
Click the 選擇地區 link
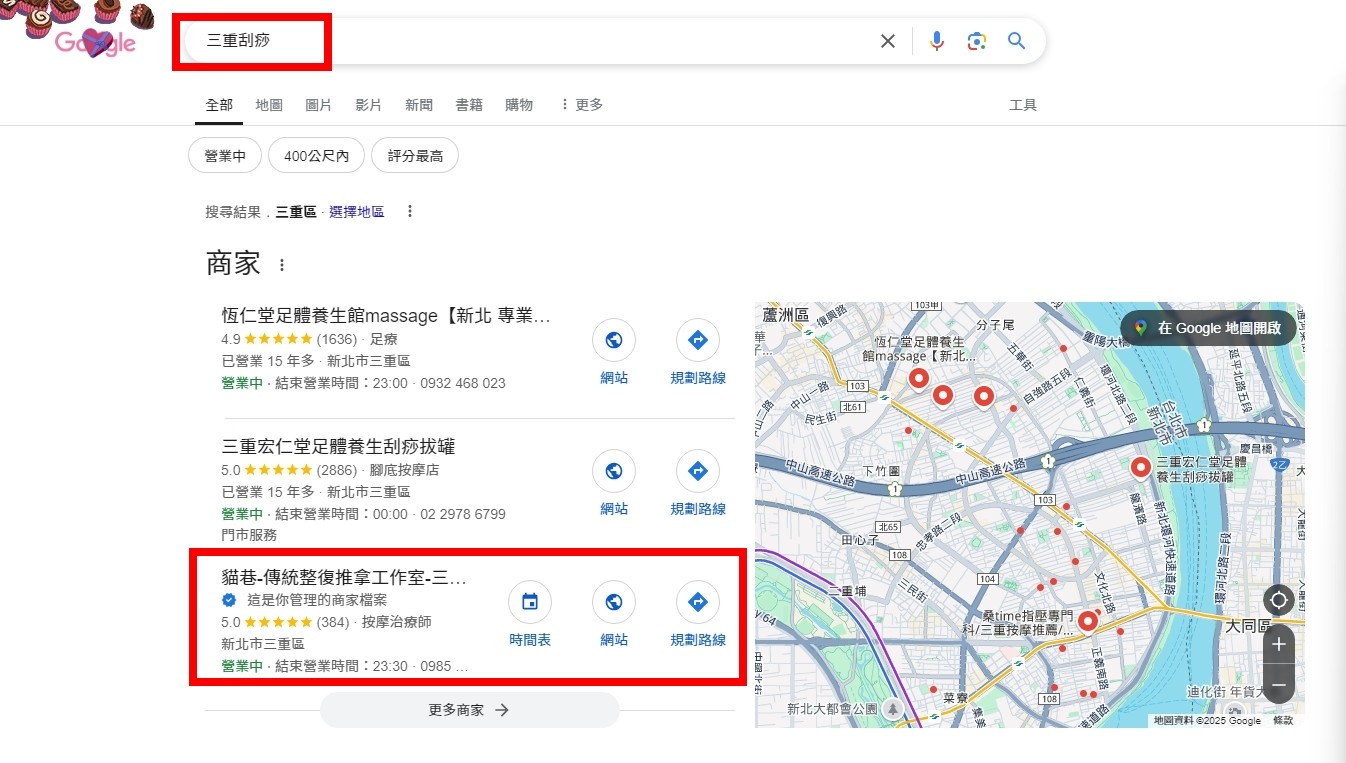(356, 212)
